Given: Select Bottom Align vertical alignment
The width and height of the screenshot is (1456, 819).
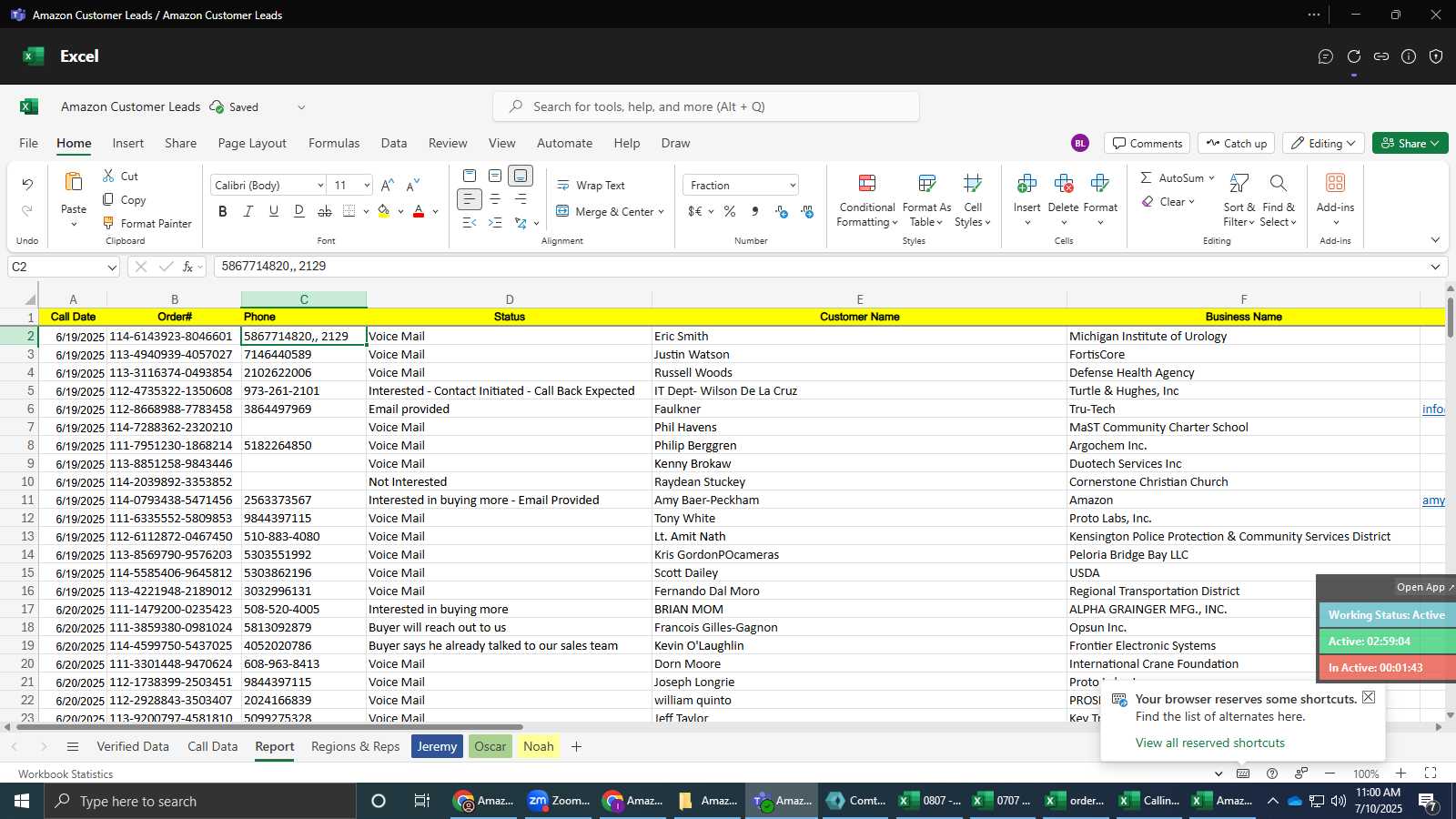Looking at the screenshot, I should pos(521,176).
